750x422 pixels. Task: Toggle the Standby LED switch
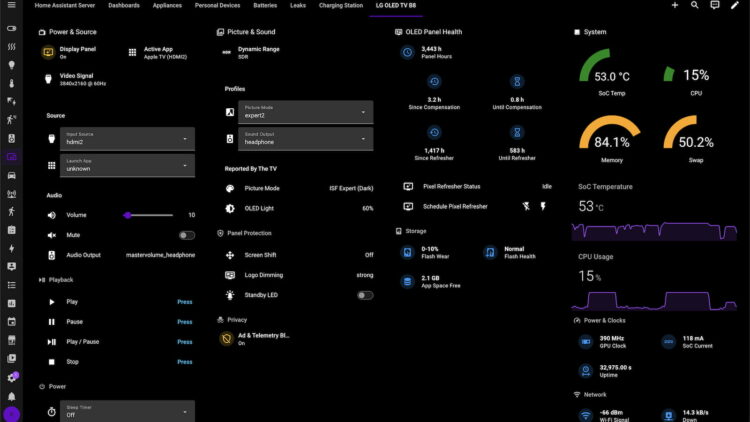[x=365, y=295]
